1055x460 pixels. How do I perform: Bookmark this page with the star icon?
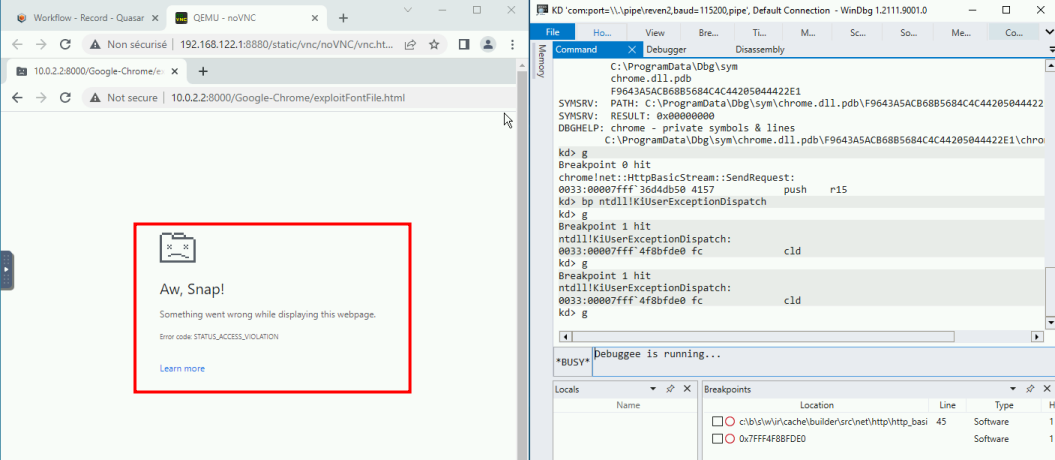click(434, 44)
